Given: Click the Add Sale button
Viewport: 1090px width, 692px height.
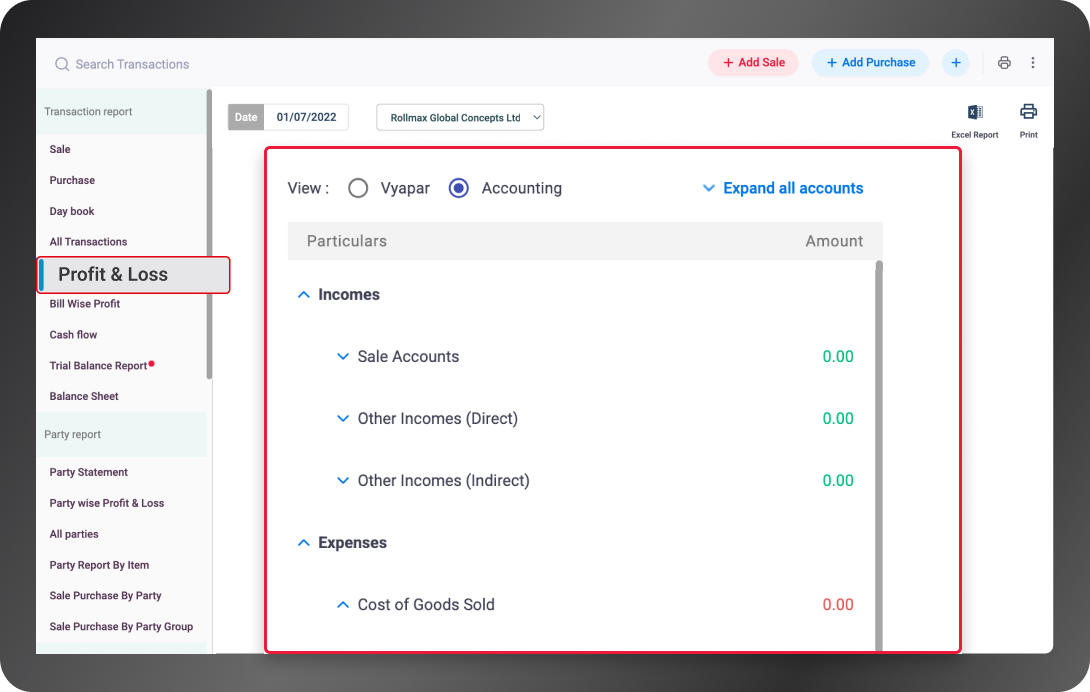Looking at the screenshot, I should [754, 63].
